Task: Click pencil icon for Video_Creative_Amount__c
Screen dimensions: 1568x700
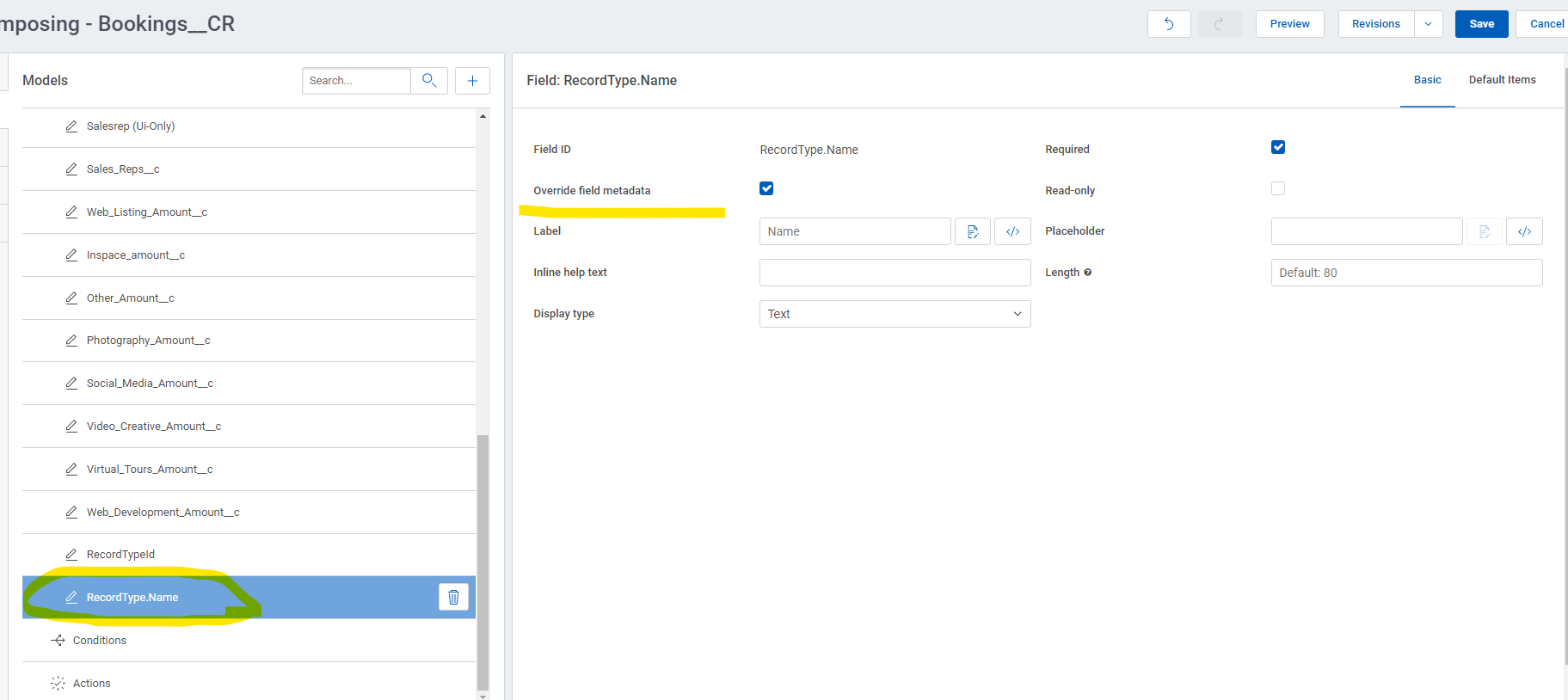Action: pyautogui.click(x=71, y=427)
